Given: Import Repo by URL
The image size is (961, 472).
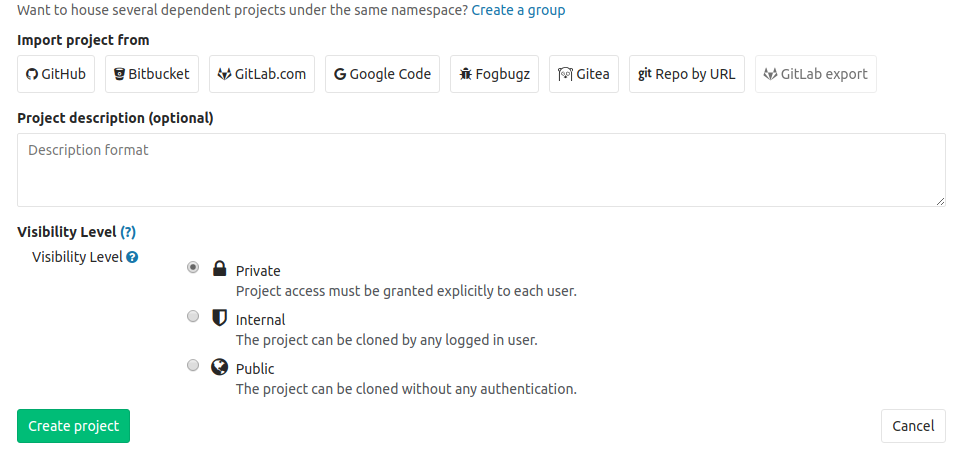Looking at the screenshot, I should pos(687,74).
